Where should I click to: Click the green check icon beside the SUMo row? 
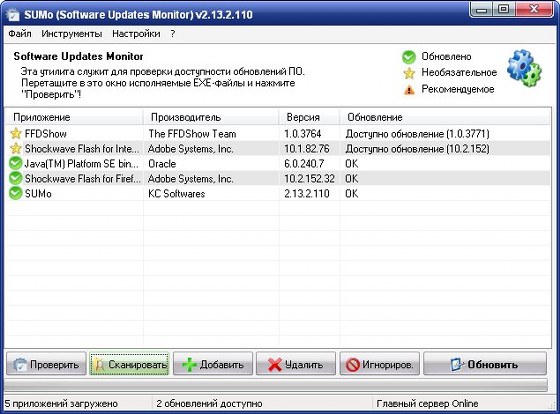(15, 193)
